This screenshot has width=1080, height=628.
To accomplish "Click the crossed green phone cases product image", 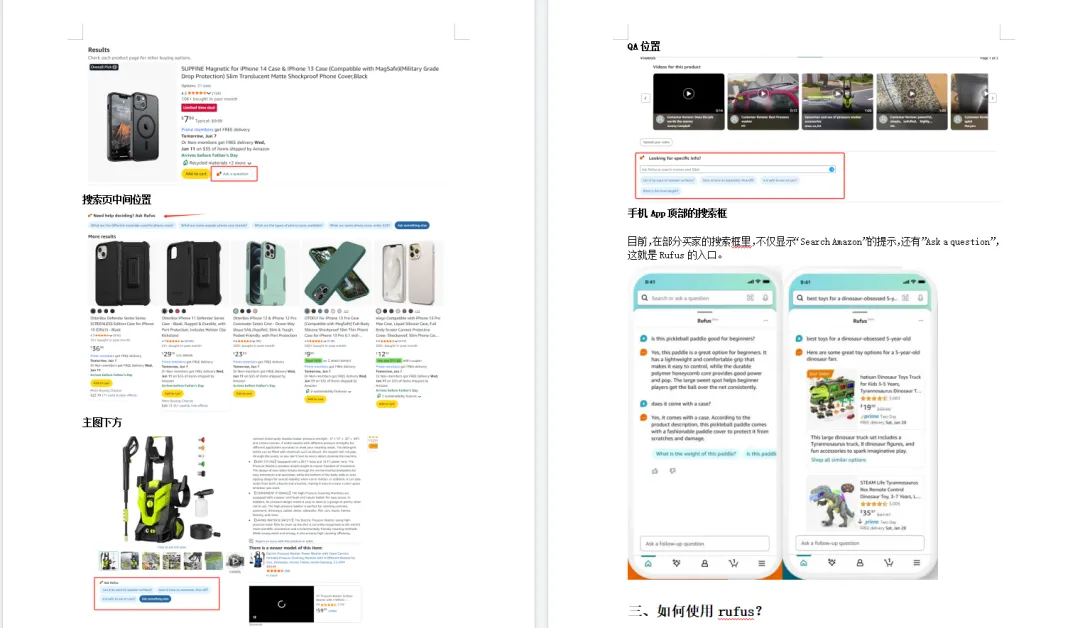I will click(x=337, y=273).
